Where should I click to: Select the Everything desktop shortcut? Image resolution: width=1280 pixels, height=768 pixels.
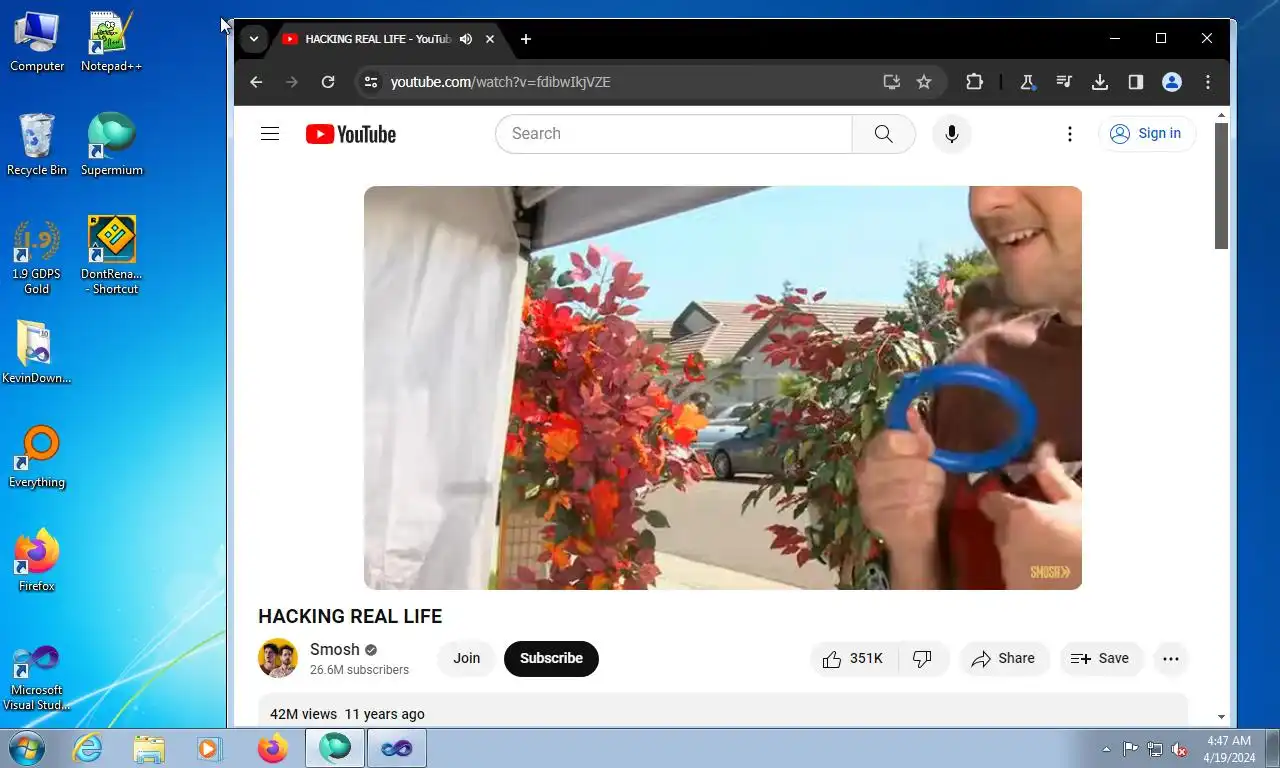point(37,458)
